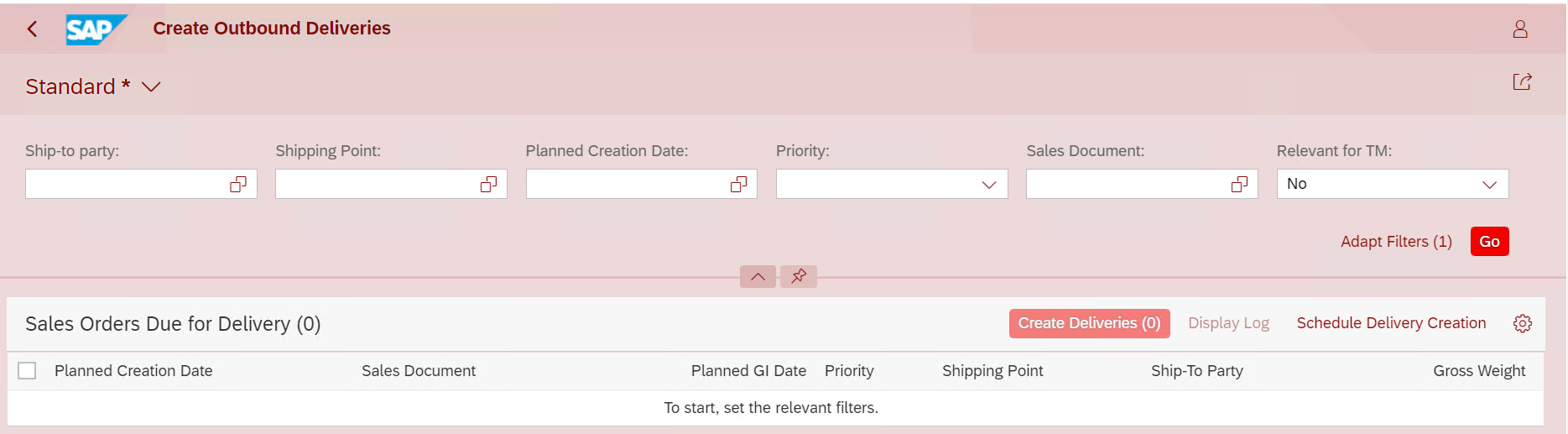The width and height of the screenshot is (1568, 434).
Task: Open value help for Sales Document
Action: 1239,185
